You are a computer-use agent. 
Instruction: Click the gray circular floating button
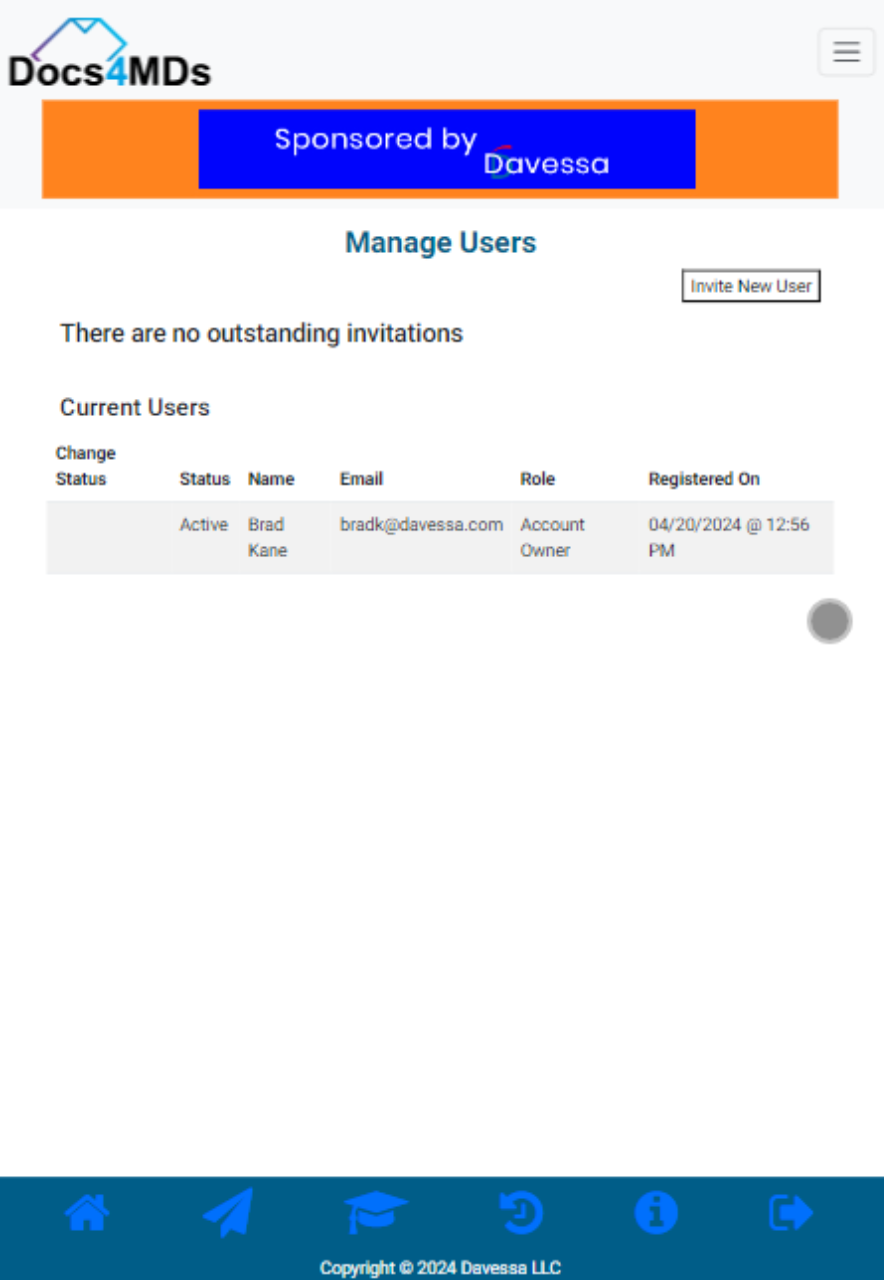click(829, 621)
